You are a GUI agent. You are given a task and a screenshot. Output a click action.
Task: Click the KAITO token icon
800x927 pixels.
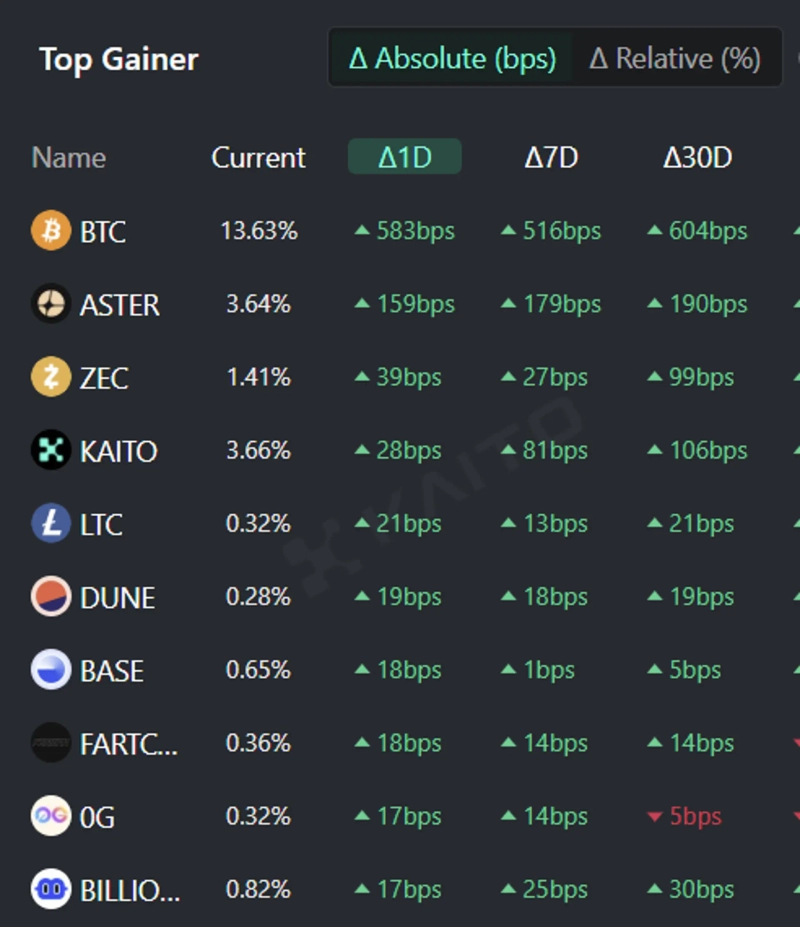pyautogui.click(x=51, y=450)
